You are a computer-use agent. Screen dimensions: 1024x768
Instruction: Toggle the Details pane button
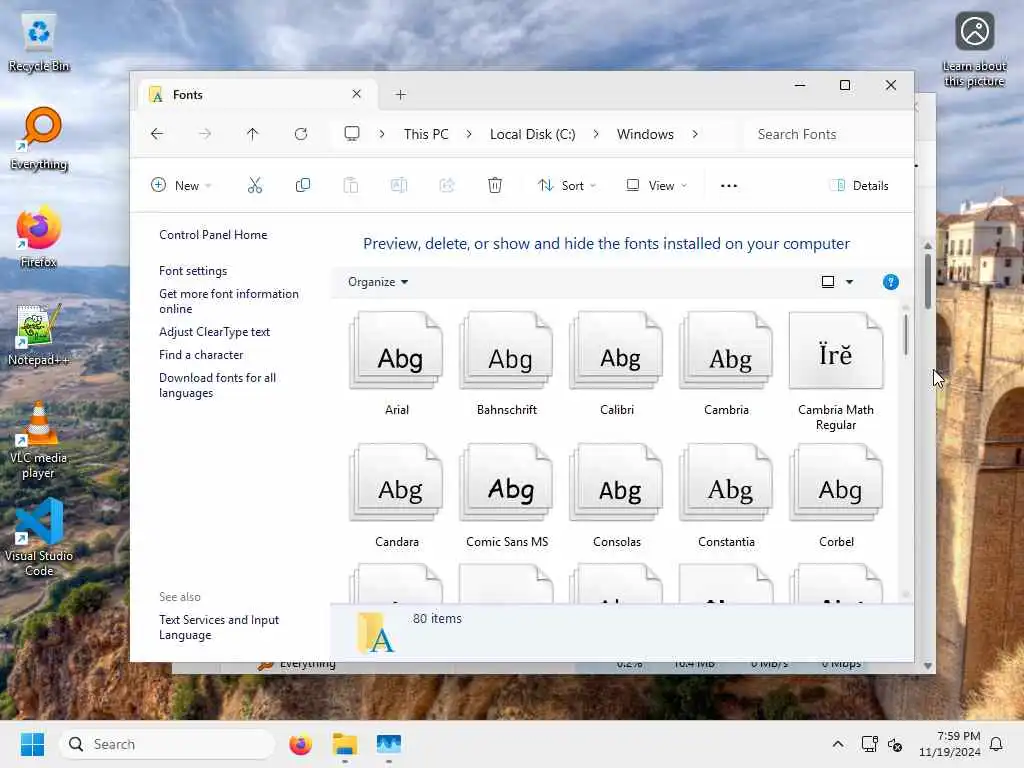pos(859,185)
